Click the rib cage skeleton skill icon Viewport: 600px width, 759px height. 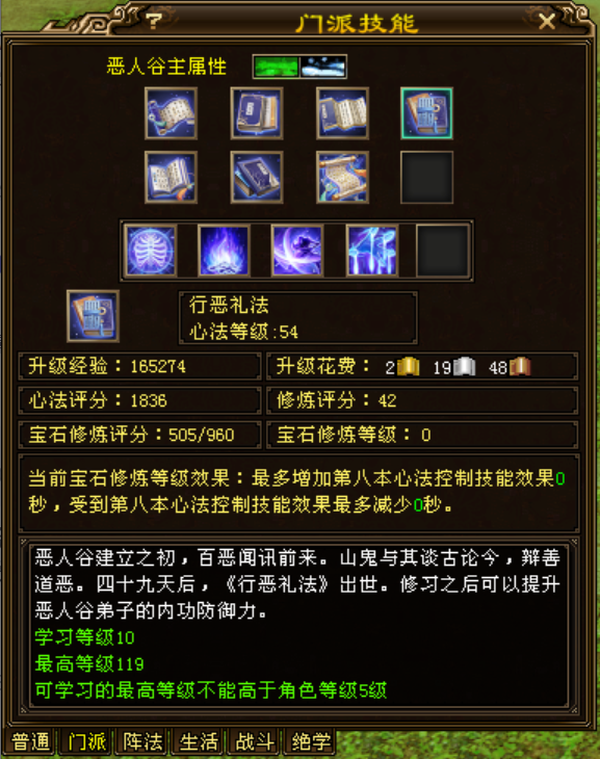coord(150,251)
